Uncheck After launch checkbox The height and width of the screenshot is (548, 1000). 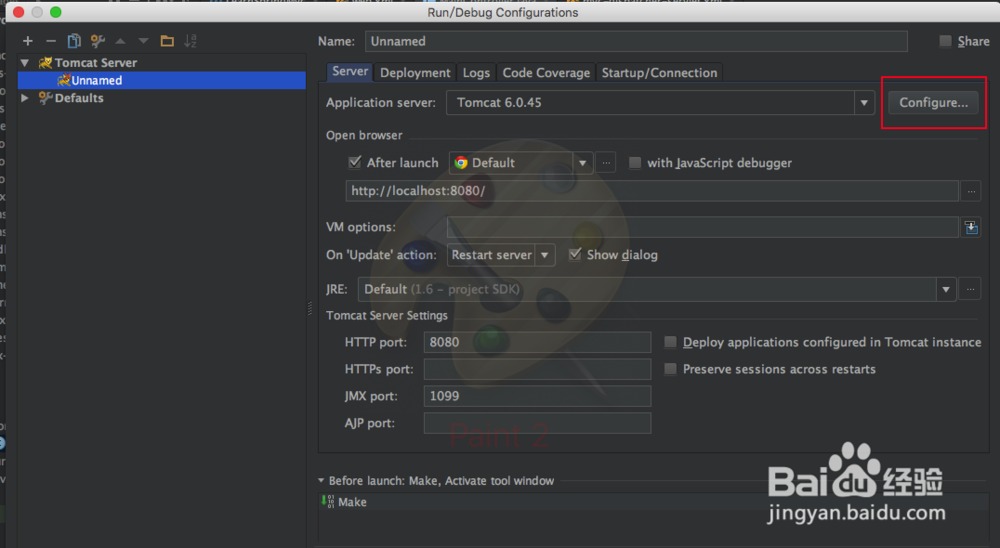click(355, 162)
